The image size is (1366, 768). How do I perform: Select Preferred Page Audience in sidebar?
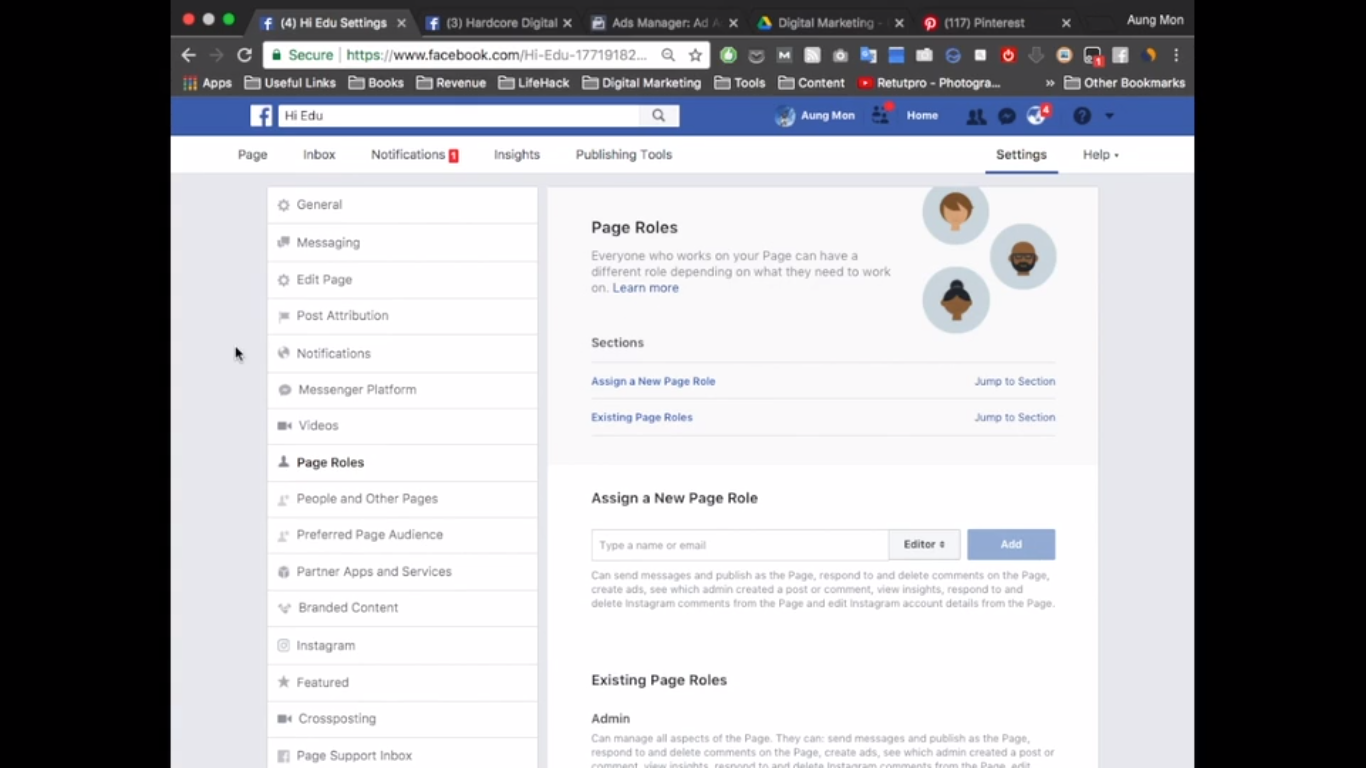(x=402, y=535)
